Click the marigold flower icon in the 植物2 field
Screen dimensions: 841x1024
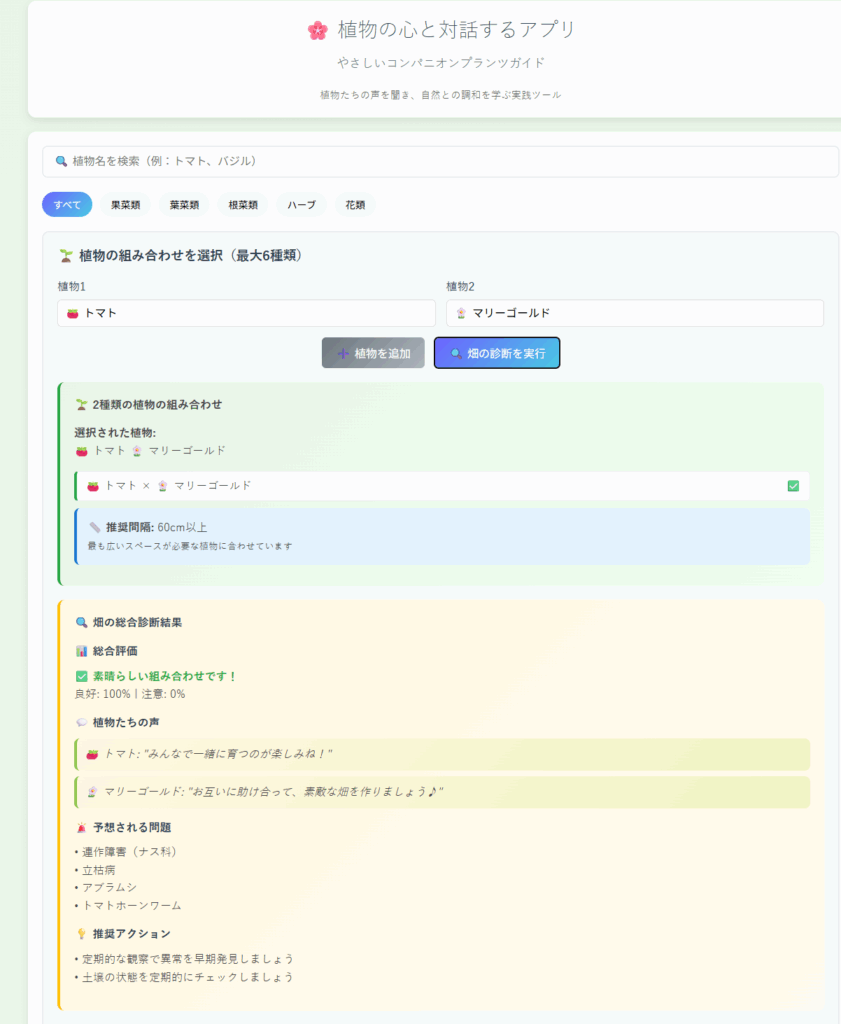(461, 313)
